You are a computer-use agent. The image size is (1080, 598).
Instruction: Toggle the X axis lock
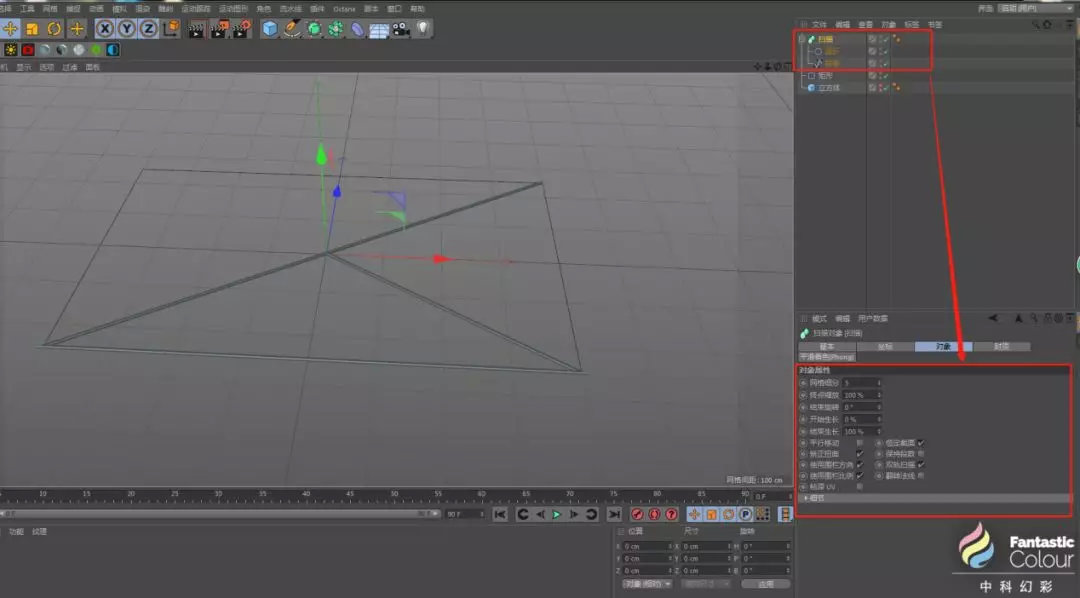[x=105, y=29]
